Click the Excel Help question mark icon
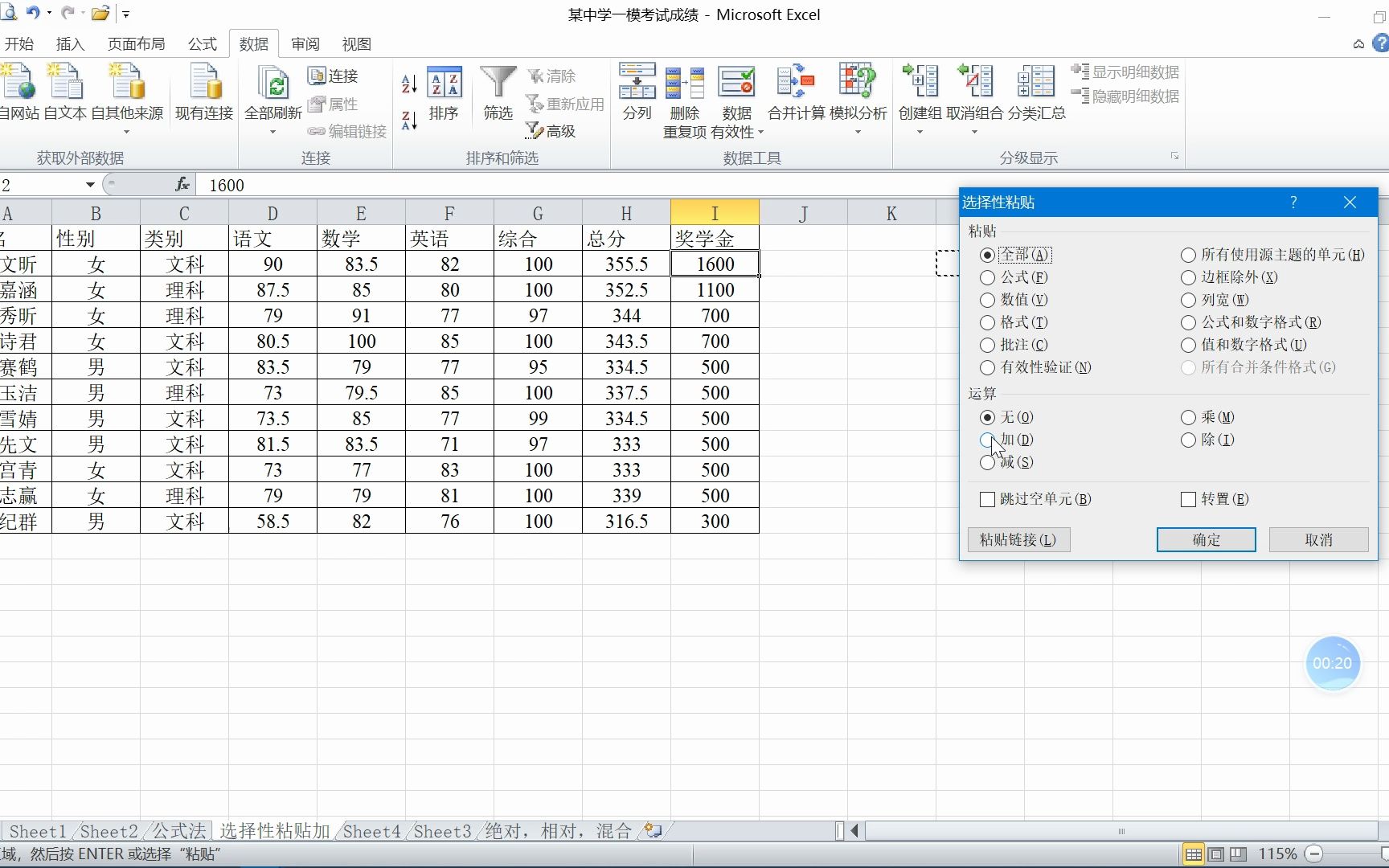Viewport: 1389px width, 868px height. click(1381, 43)
